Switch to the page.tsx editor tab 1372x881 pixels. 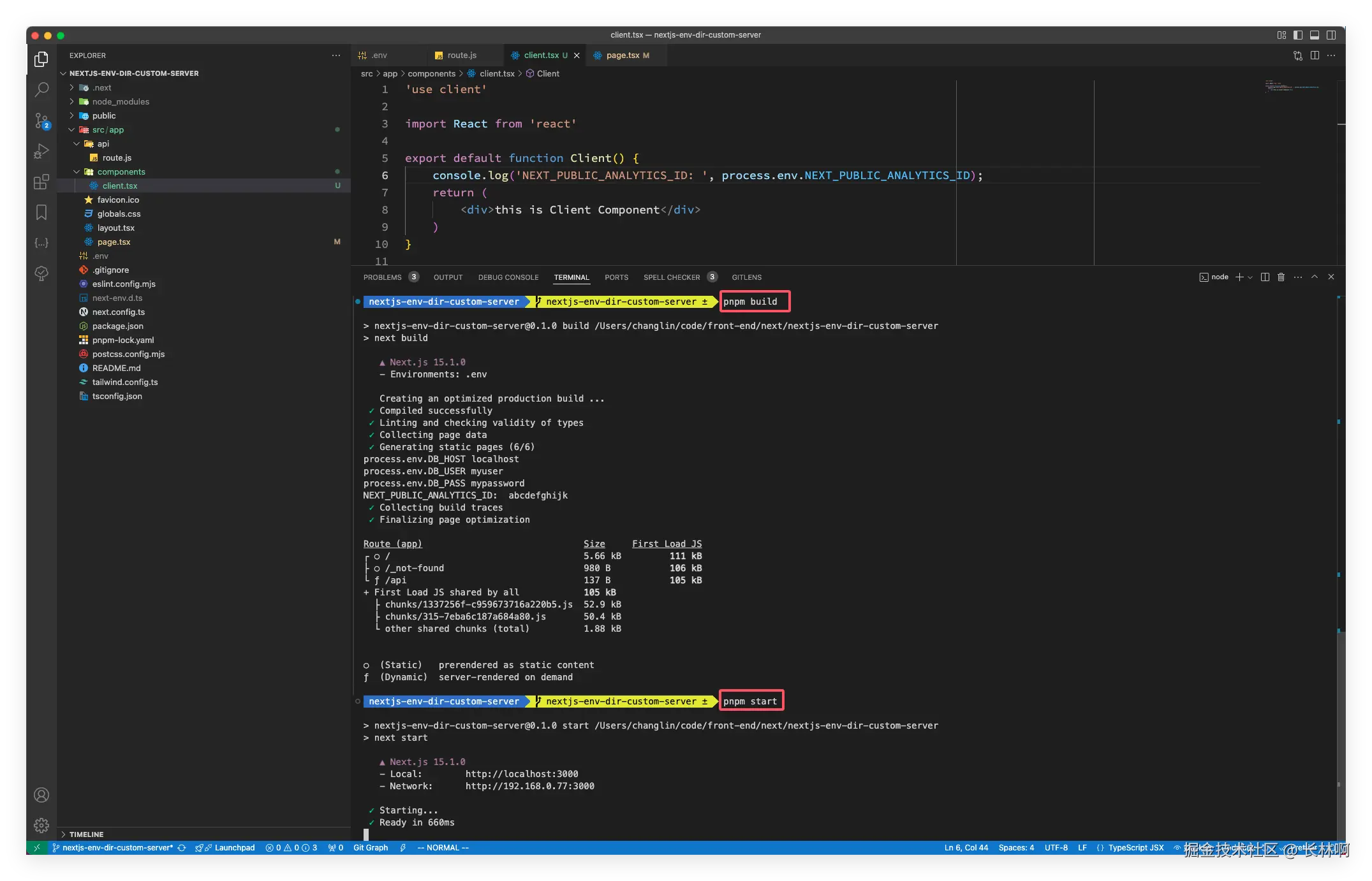pos(623,55)
